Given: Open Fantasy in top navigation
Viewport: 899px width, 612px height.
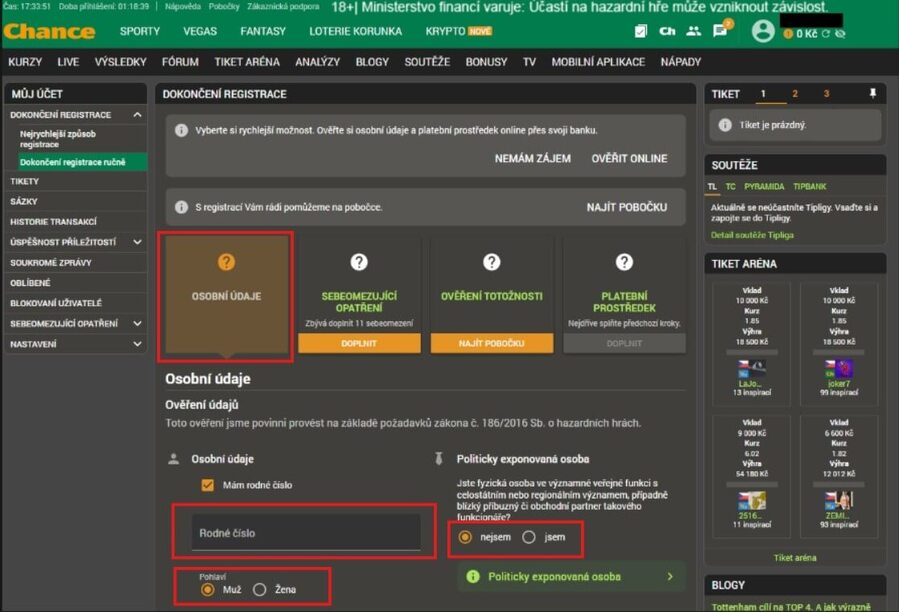Looking at the screenshot, I should [x=263, y=32].
